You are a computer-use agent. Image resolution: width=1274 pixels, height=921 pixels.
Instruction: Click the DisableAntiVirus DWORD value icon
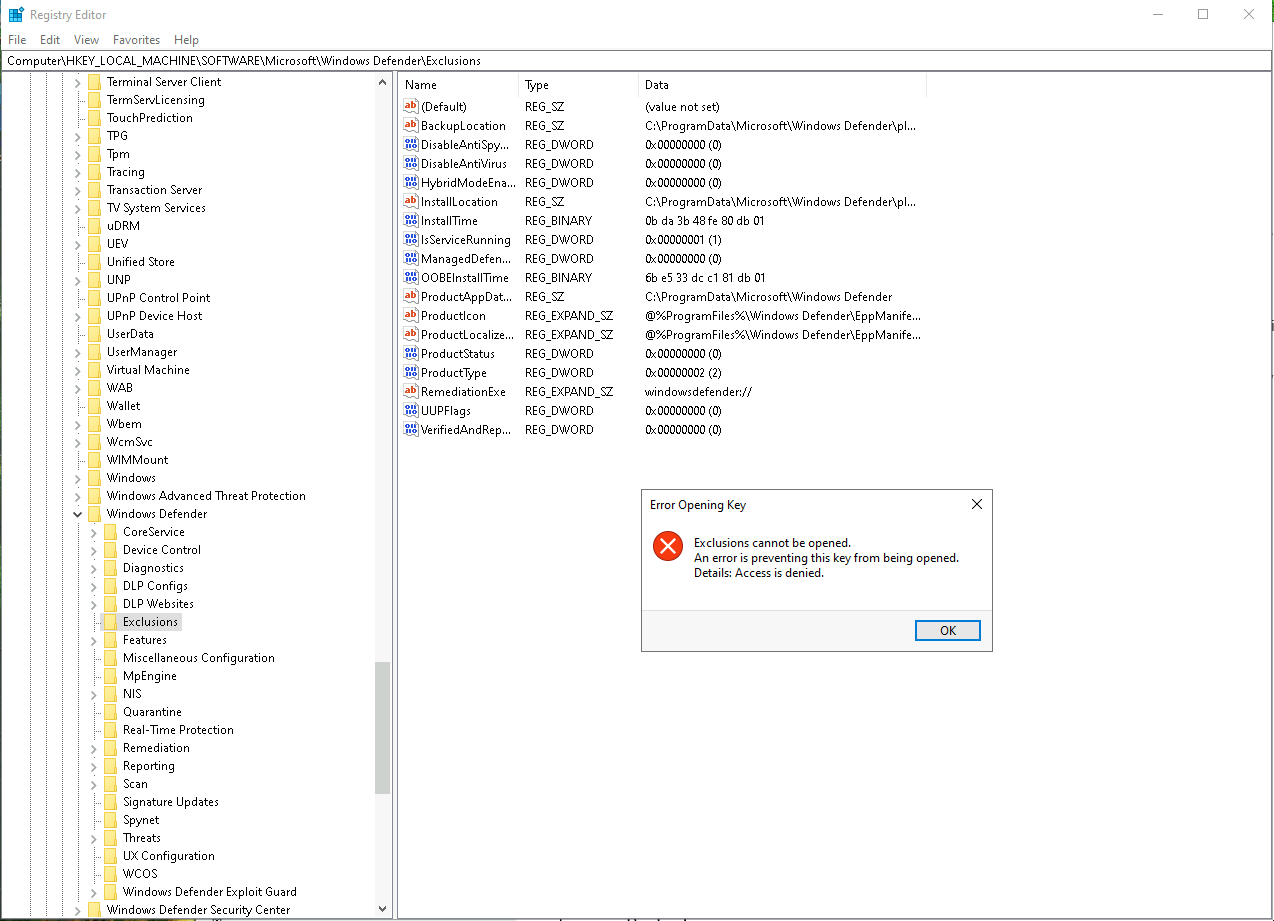pos(410,163)
